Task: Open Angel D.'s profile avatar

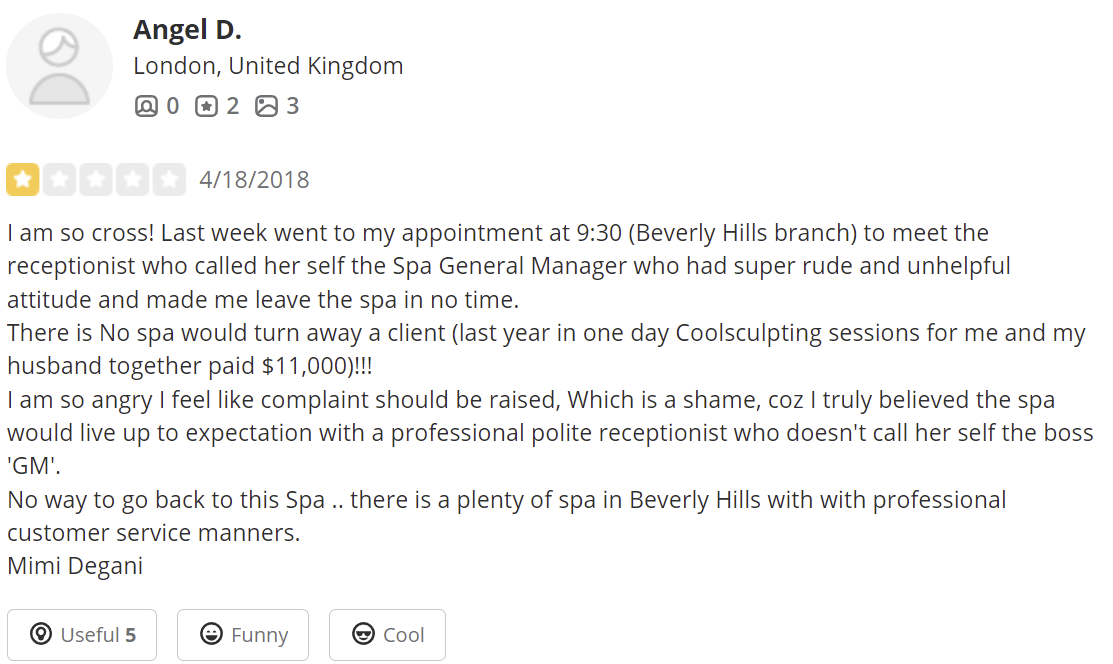Action: [60, 66]
